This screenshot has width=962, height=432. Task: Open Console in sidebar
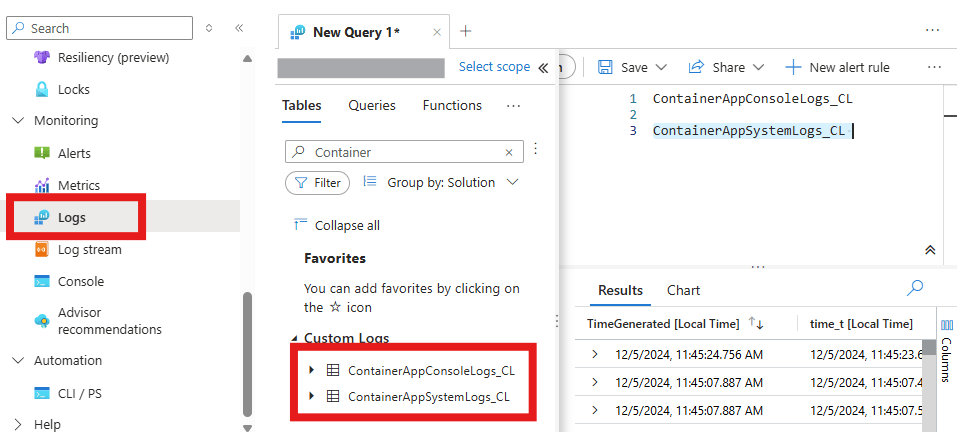coord(81,282)
